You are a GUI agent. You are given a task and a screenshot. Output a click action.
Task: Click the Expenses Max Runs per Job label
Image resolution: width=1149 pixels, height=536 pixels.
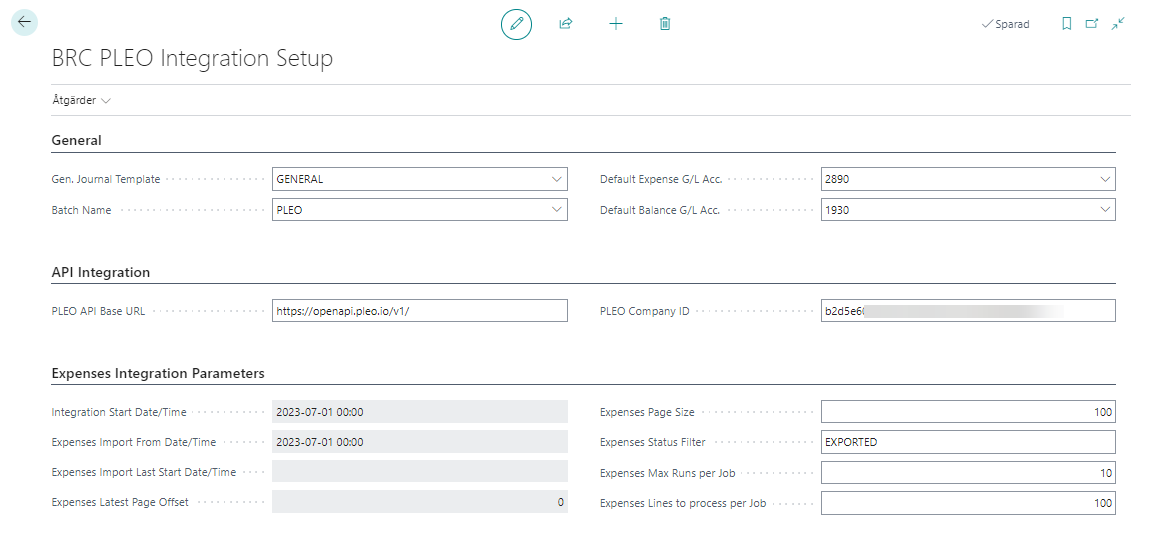[668, 473]
